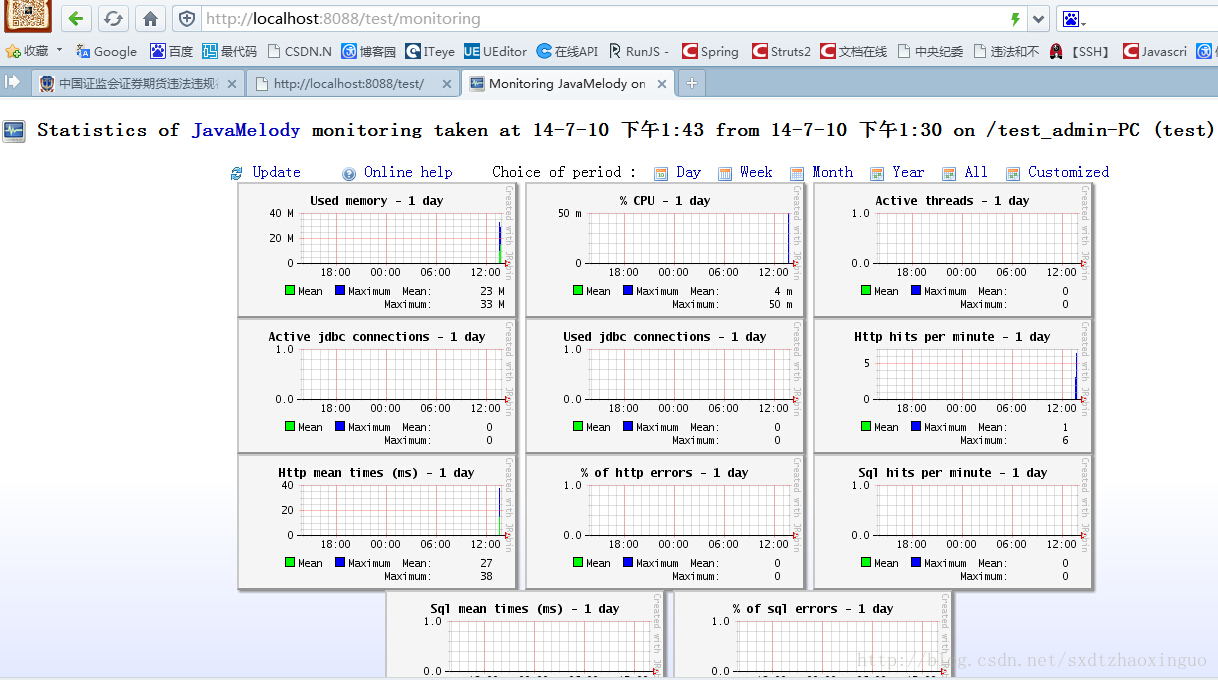Viewport: 1218px width, 680px height.
Task: Open the 文档在线 bookmark
Action: coord(854,51)
